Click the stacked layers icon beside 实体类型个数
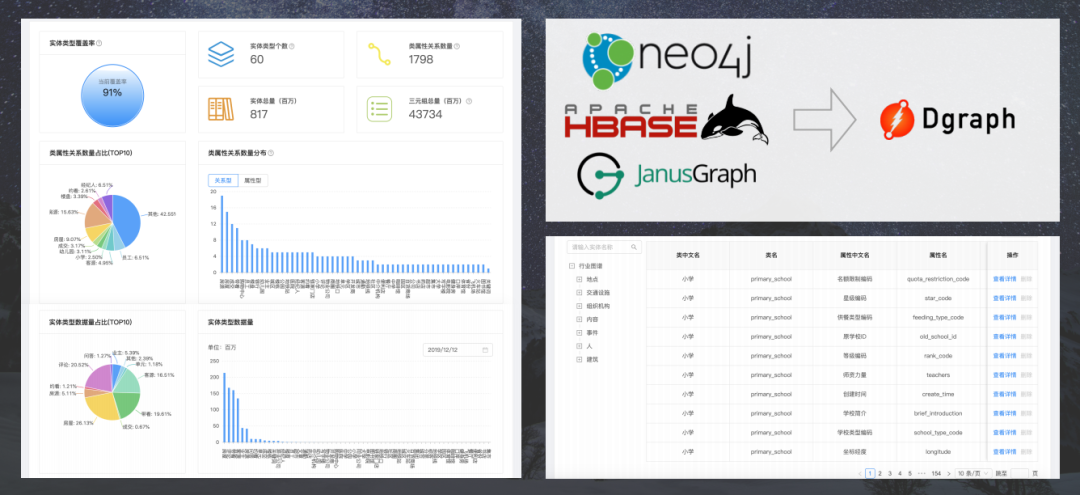Image resolution: width=1080 pixels, height=495 pixels. (x=221, y=54)
